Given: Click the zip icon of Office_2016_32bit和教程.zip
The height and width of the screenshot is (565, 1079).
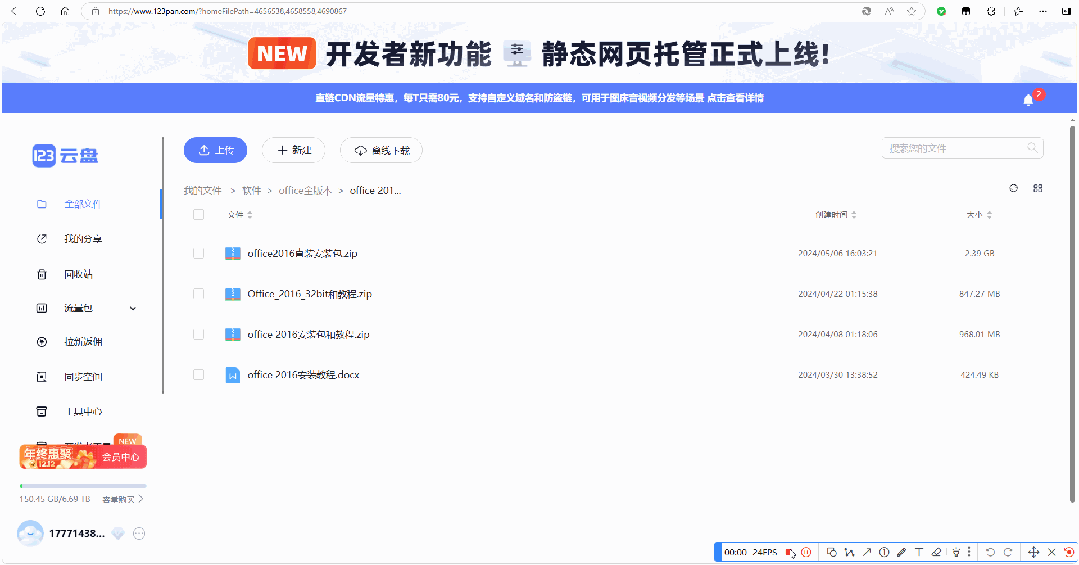Looking at the screenshot, I should click(x=233, y=294).
